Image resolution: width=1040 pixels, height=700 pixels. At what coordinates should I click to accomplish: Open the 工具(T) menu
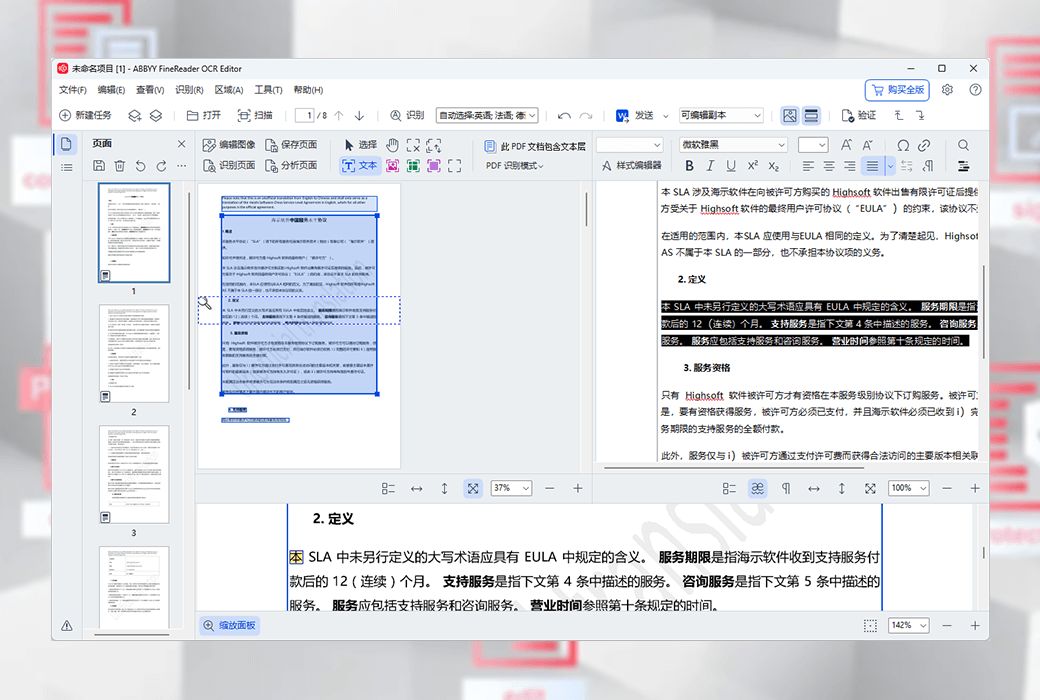tap(269, 90)
